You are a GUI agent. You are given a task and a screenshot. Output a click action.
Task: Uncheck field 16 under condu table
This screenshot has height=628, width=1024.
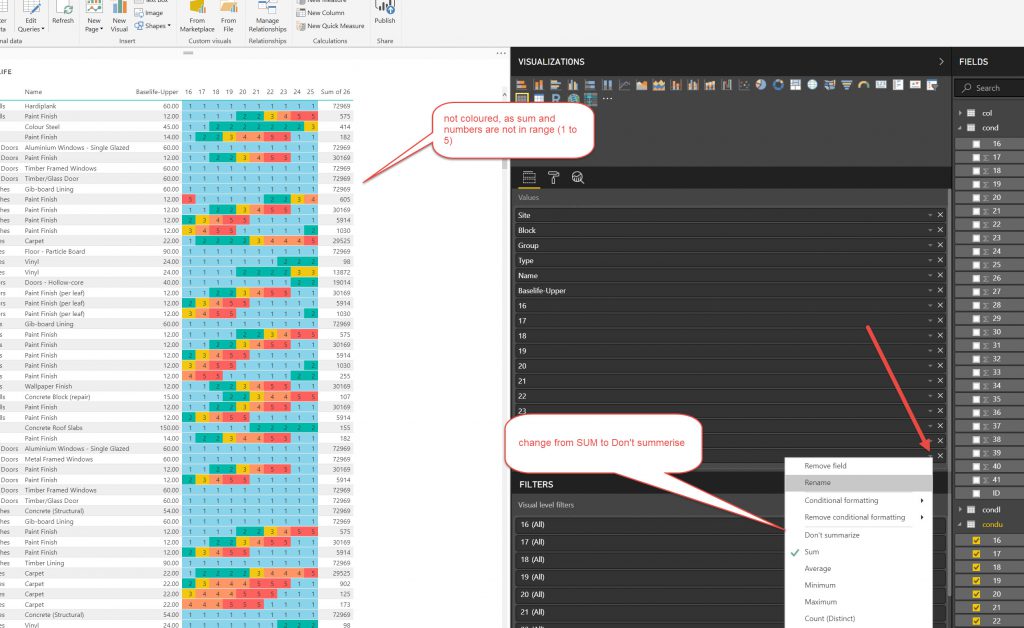coord(976,540)
